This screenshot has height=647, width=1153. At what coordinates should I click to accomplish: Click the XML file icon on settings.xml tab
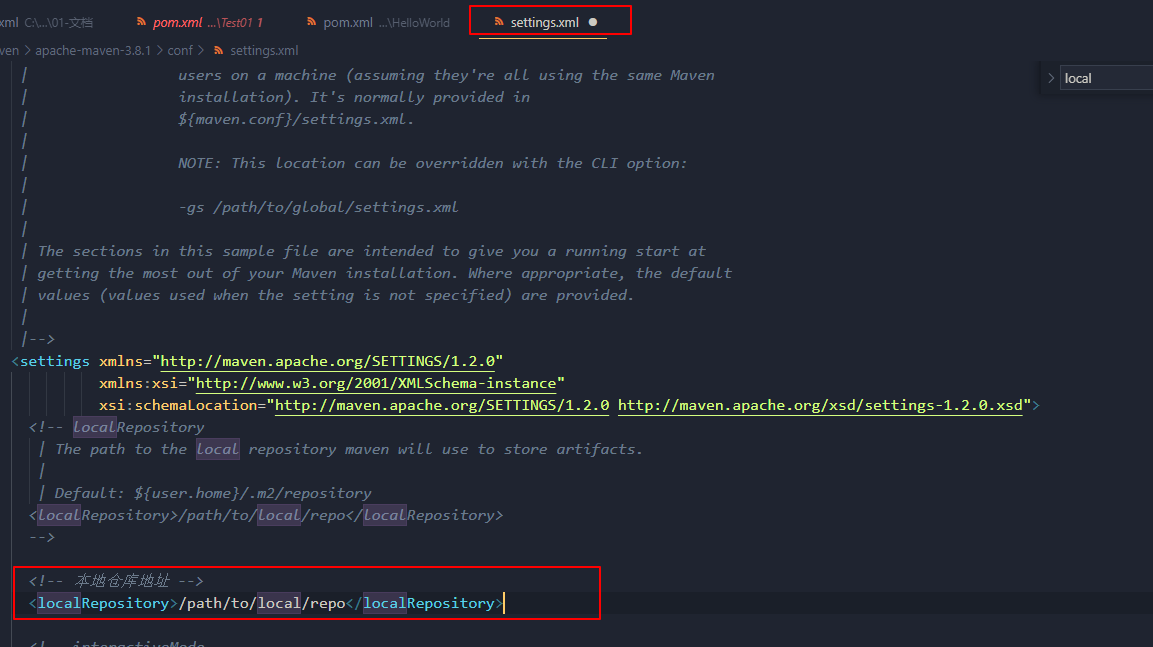499,22
